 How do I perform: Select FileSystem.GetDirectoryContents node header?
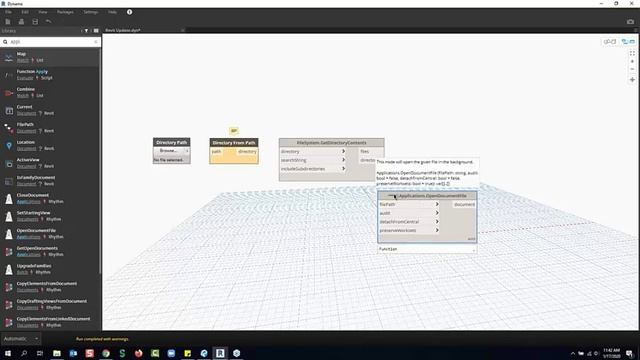point(331,143)
